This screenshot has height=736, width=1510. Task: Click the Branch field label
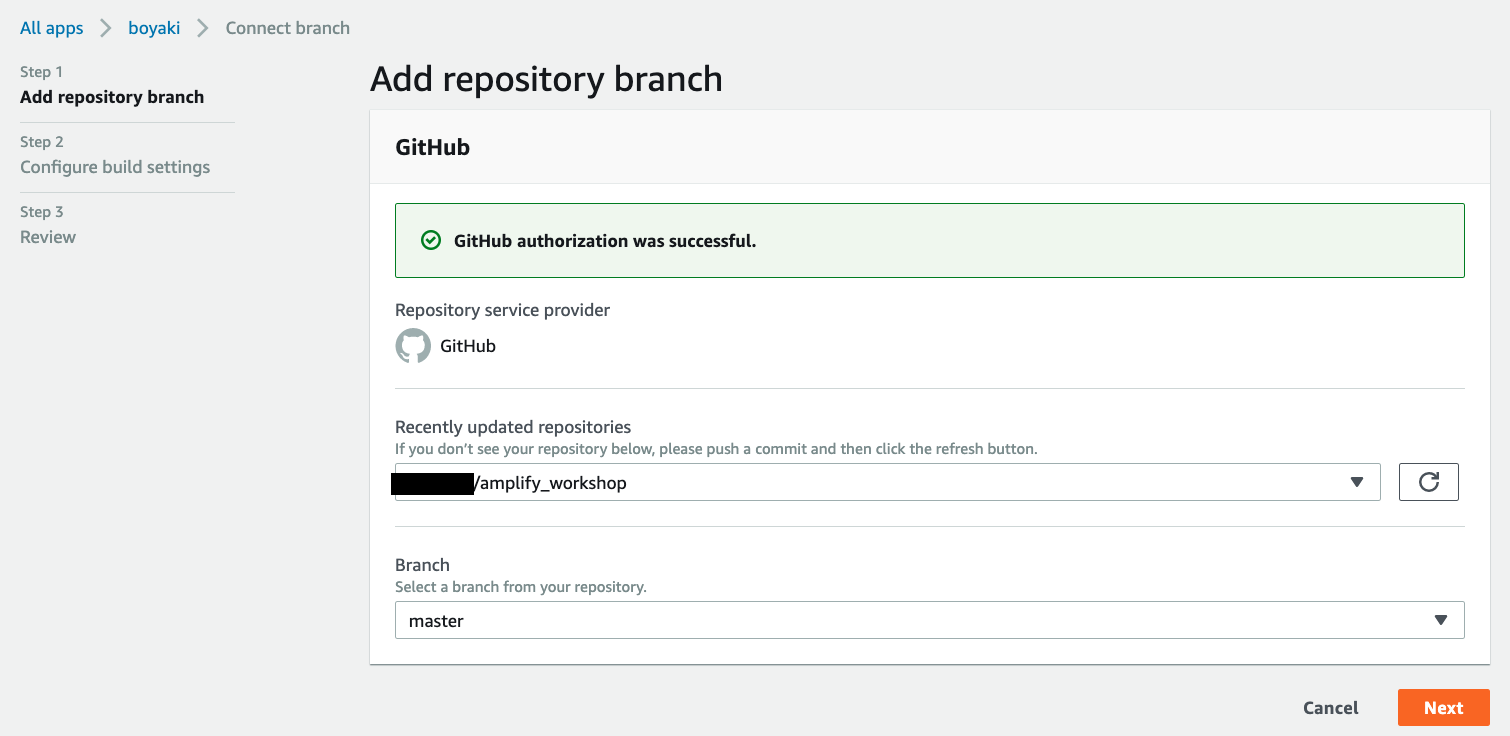click(422, 565)
